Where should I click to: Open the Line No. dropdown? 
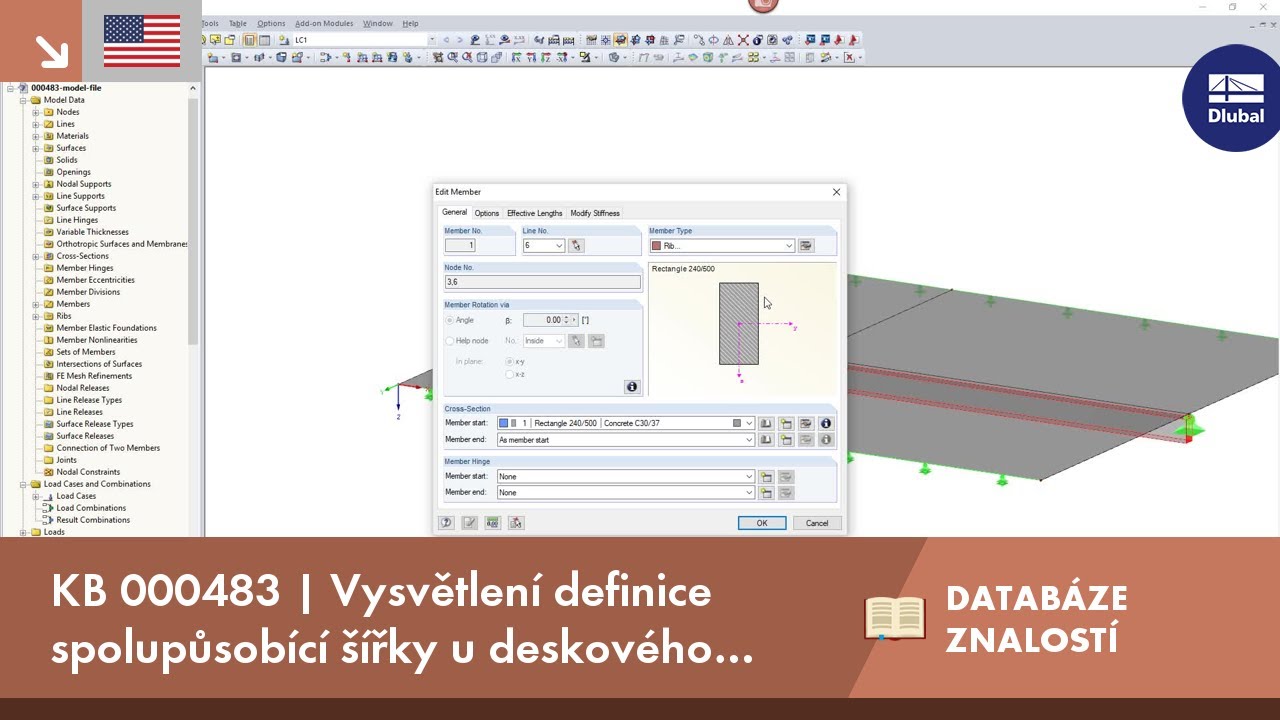pyautogui.click(x=559, y=245)
